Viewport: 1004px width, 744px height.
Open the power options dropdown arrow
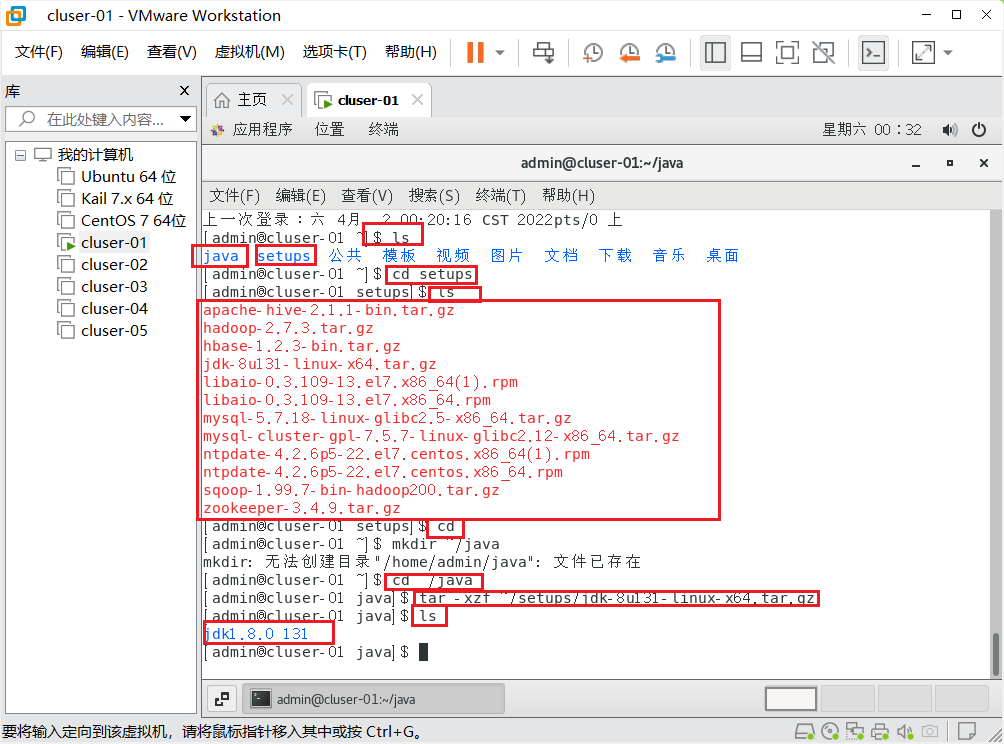(500, 53)
